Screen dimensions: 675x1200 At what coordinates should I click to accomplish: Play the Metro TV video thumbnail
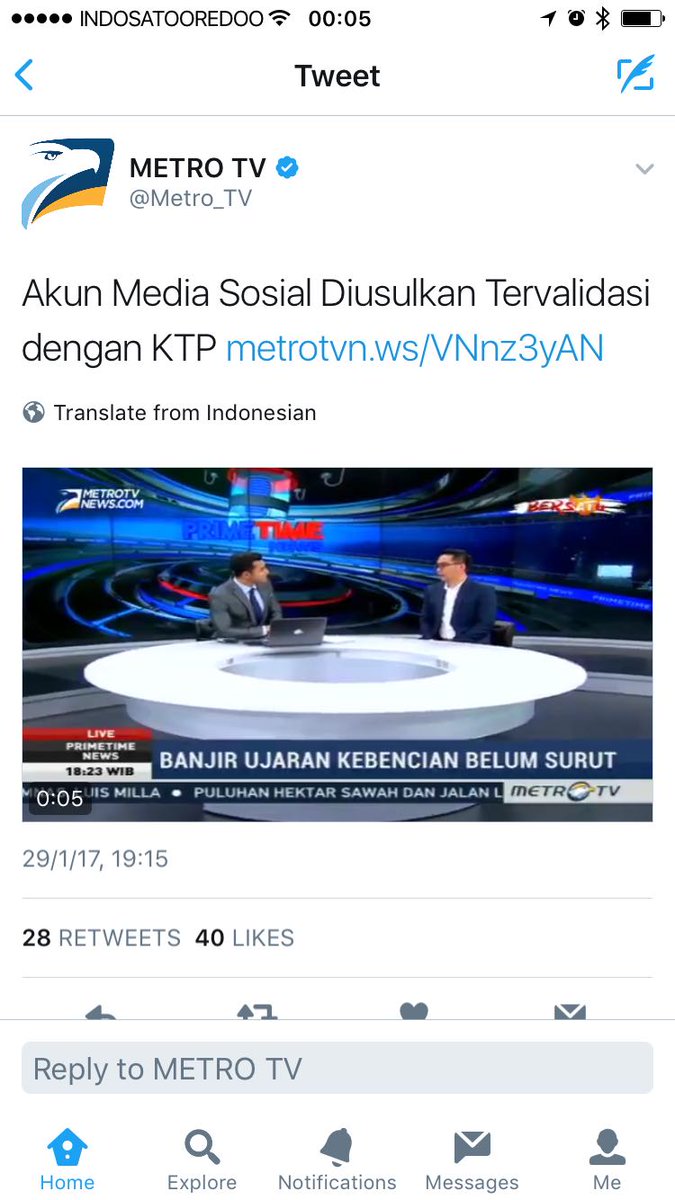[x=337, y=645]
